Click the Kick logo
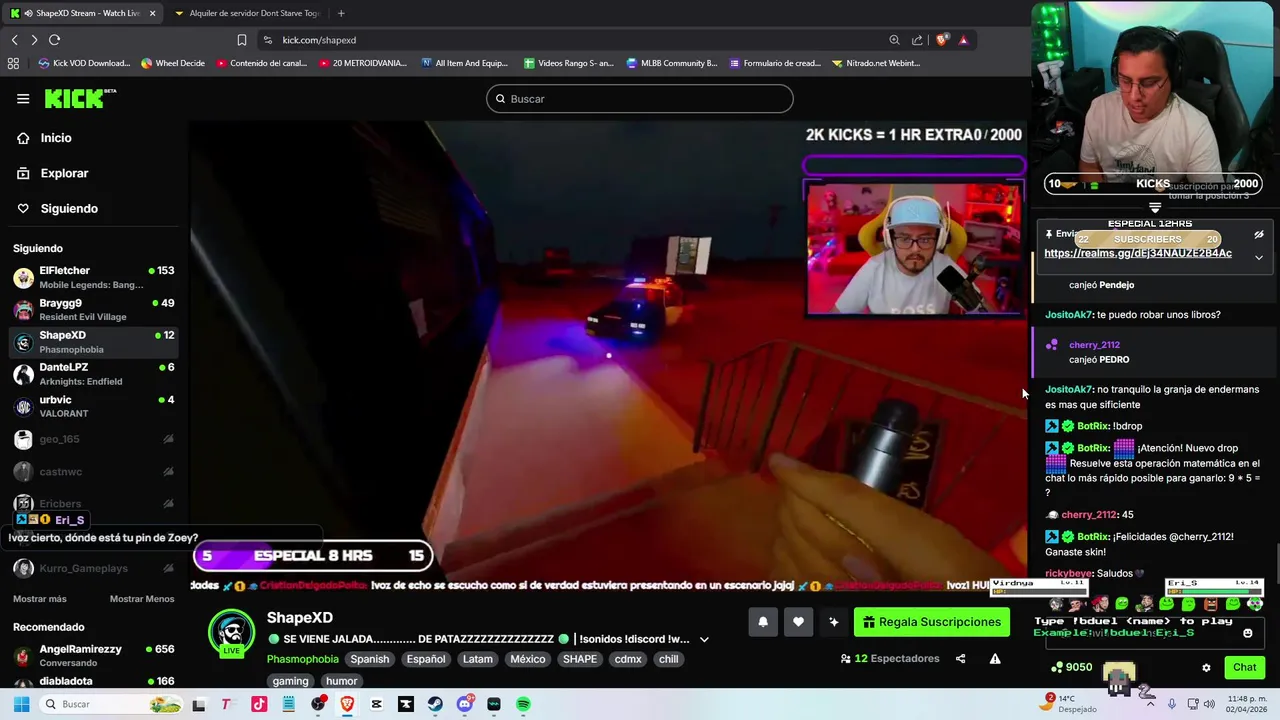 (x=80, y=98)
